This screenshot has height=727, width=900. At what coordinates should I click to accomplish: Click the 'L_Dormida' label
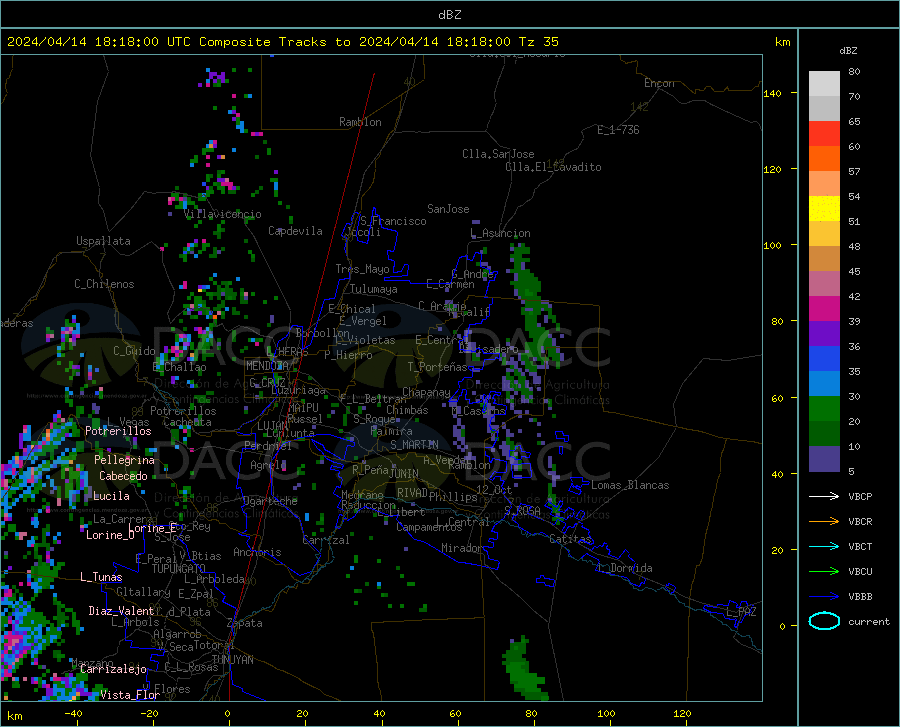point(624,568)
